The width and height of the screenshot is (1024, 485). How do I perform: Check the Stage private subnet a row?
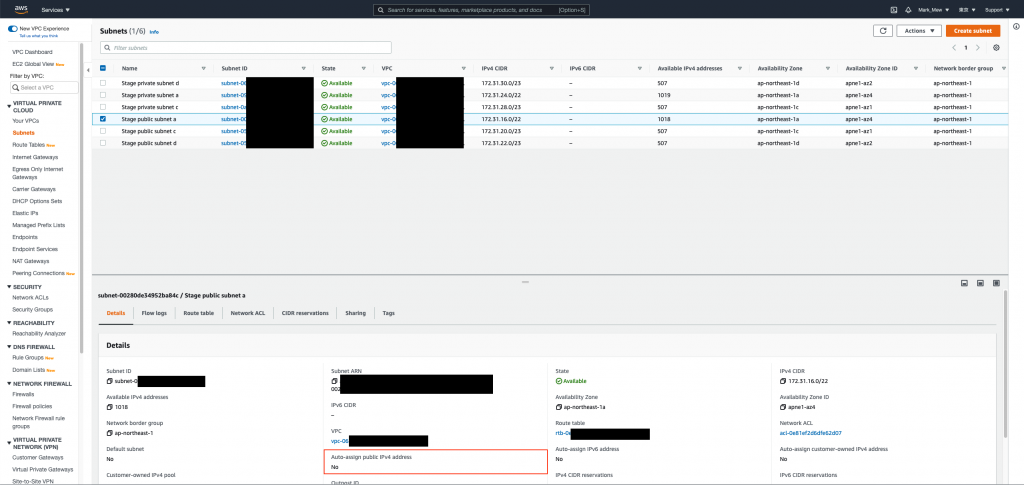point(103,95)
